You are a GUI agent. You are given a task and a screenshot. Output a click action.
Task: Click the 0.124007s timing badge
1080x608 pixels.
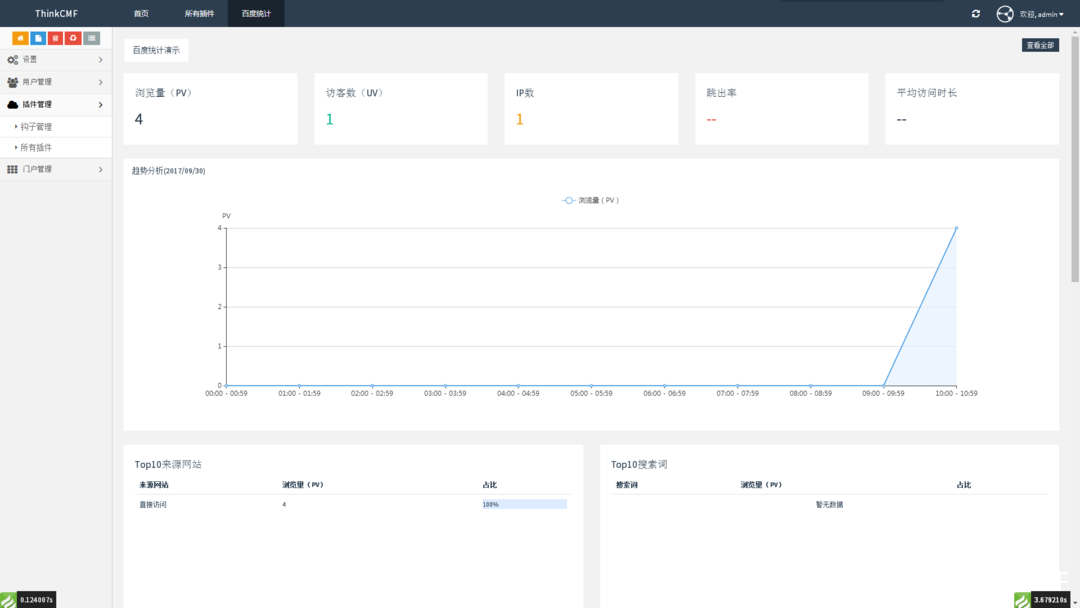point(37,600)
